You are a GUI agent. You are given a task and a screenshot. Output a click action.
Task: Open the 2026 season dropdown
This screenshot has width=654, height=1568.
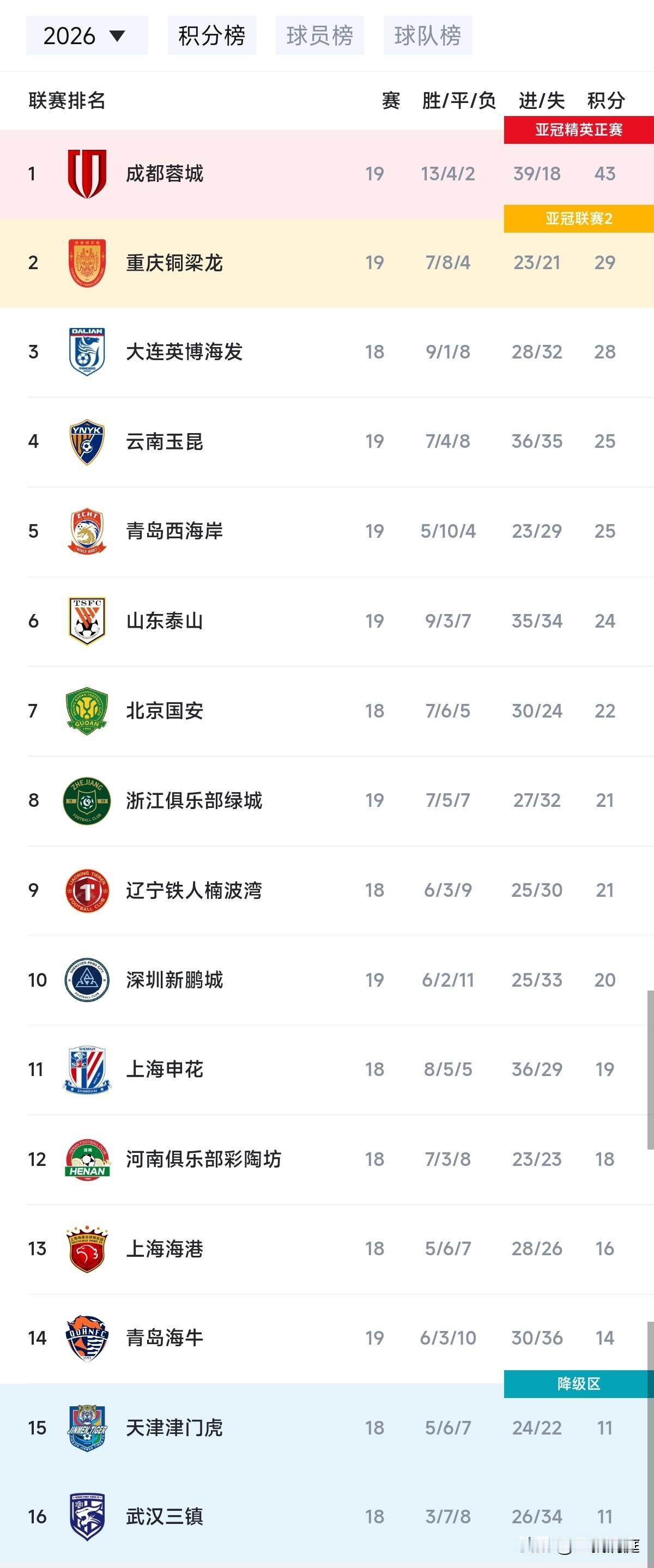(87, 35)
